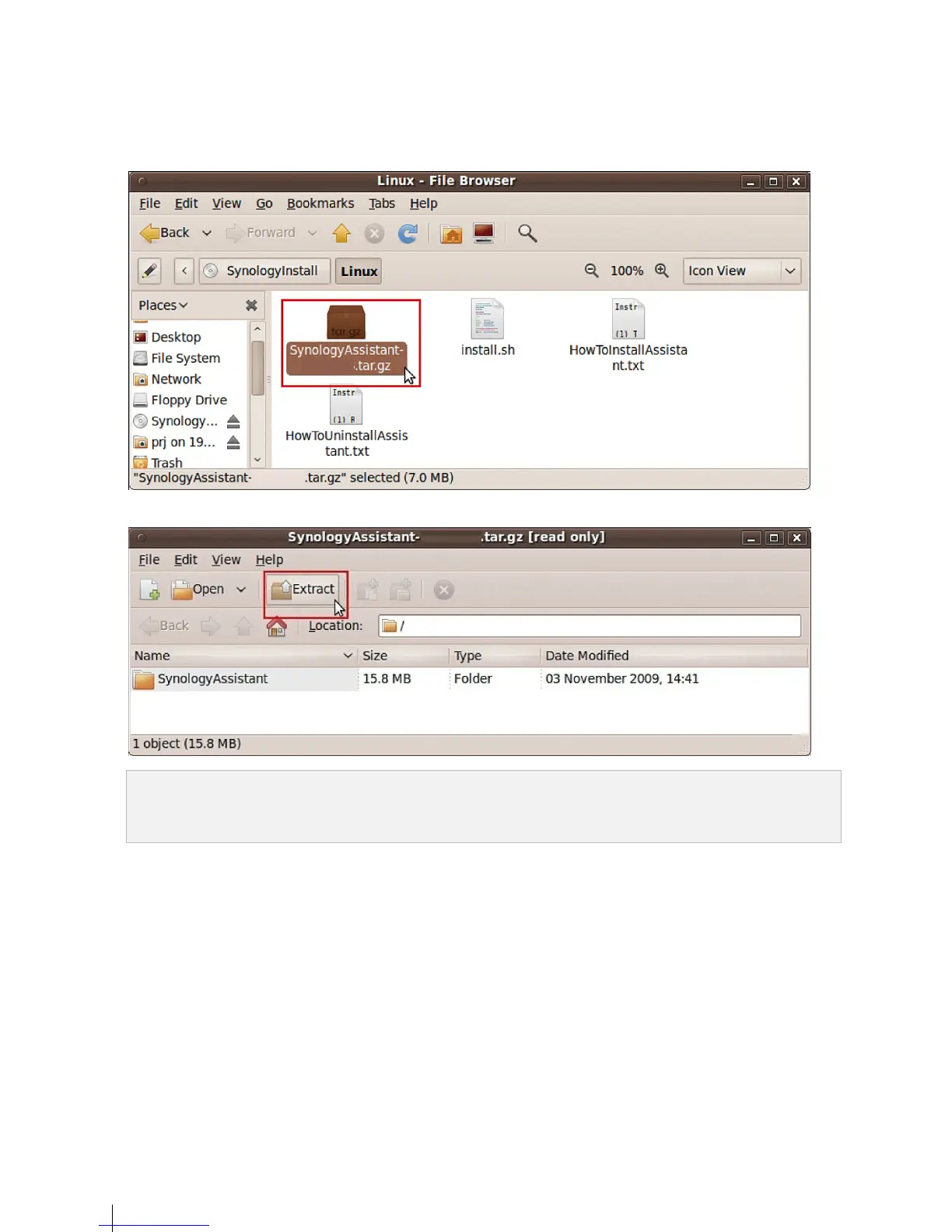Image resolution: width=952 pixels, height=1232 pixels.
Task: Select HowToUninstallAssistant.txt file
Action: 347,422
